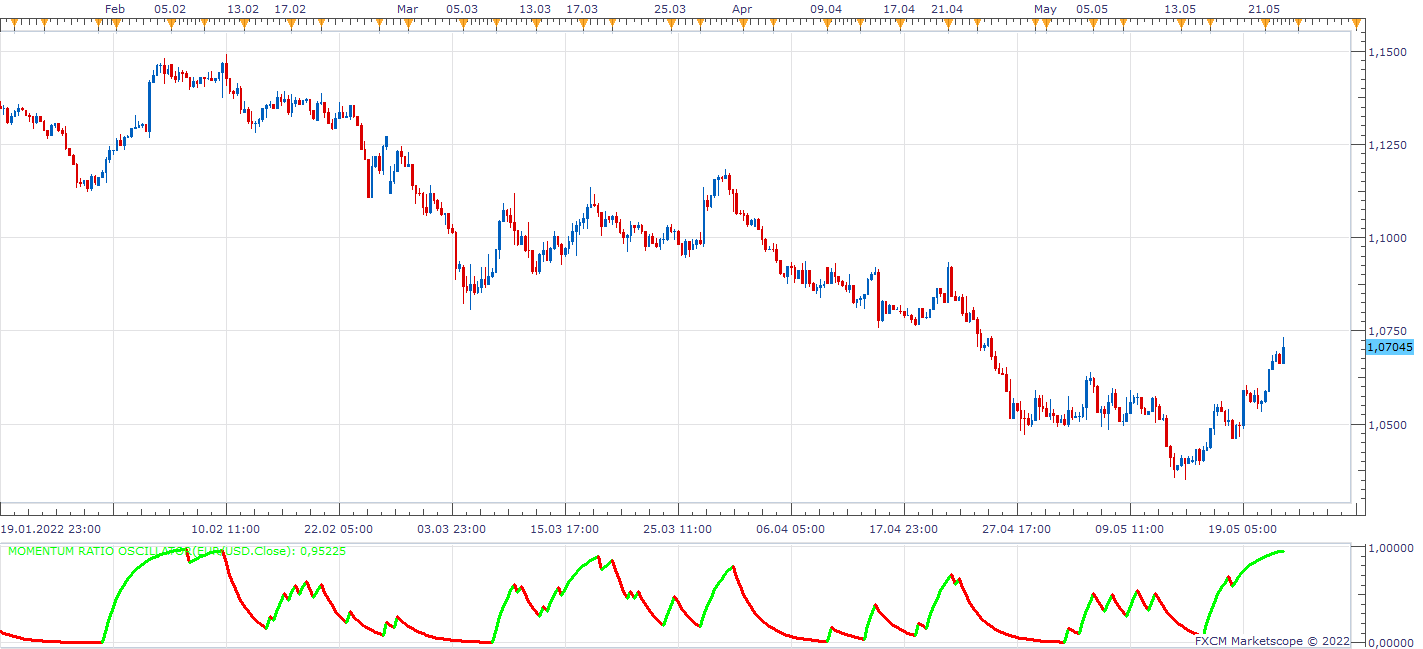Click the 1,1250 price scale label
1423x649 pixels.
(x=1386, y=145)
